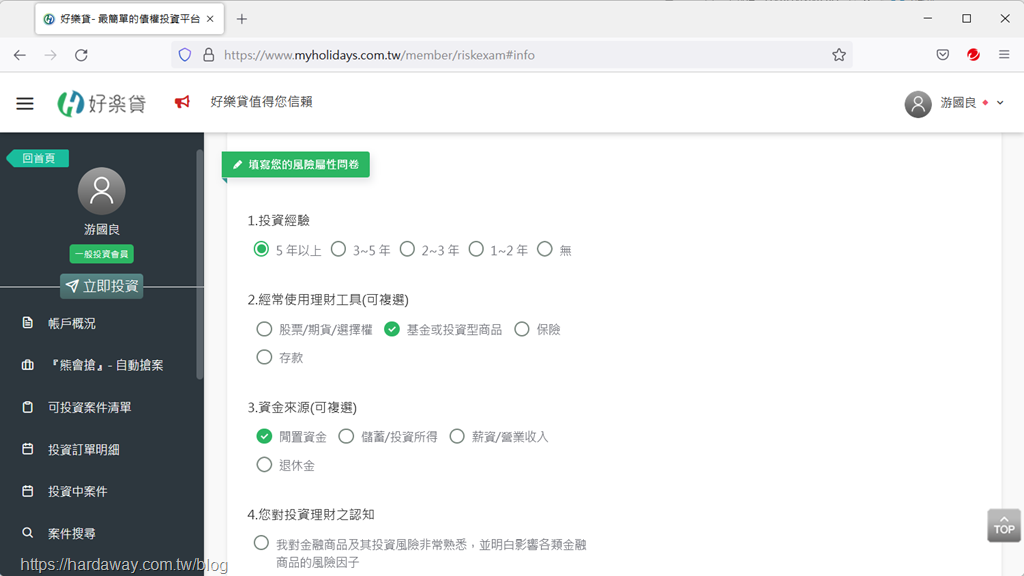Click 投資中案件 calendar icon
The height and width of the screenshot is (576, 1024).
pyautogui.click(x=27, y=490)
